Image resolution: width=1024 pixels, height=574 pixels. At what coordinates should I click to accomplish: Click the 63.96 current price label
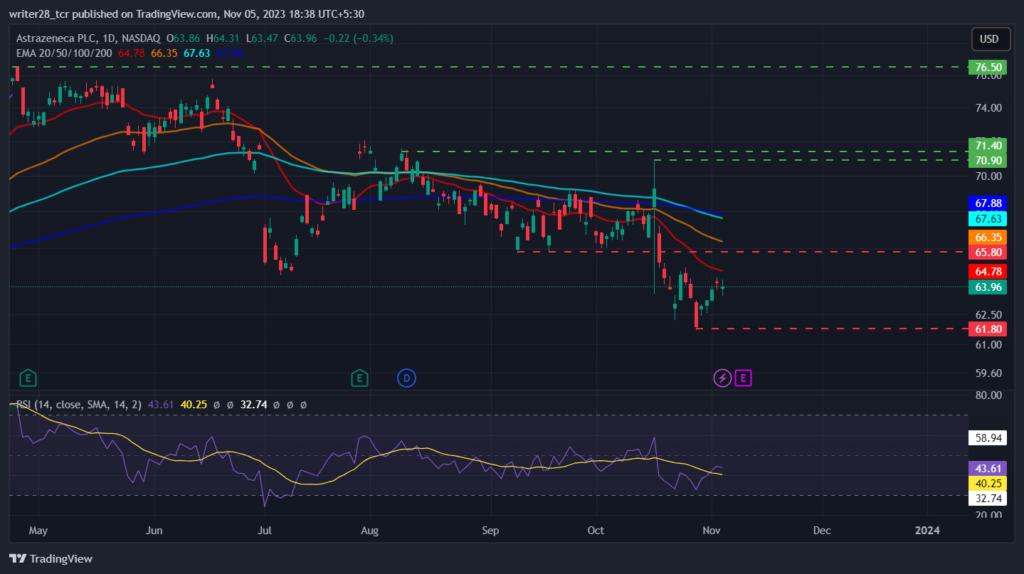click(x=987, y=287)
